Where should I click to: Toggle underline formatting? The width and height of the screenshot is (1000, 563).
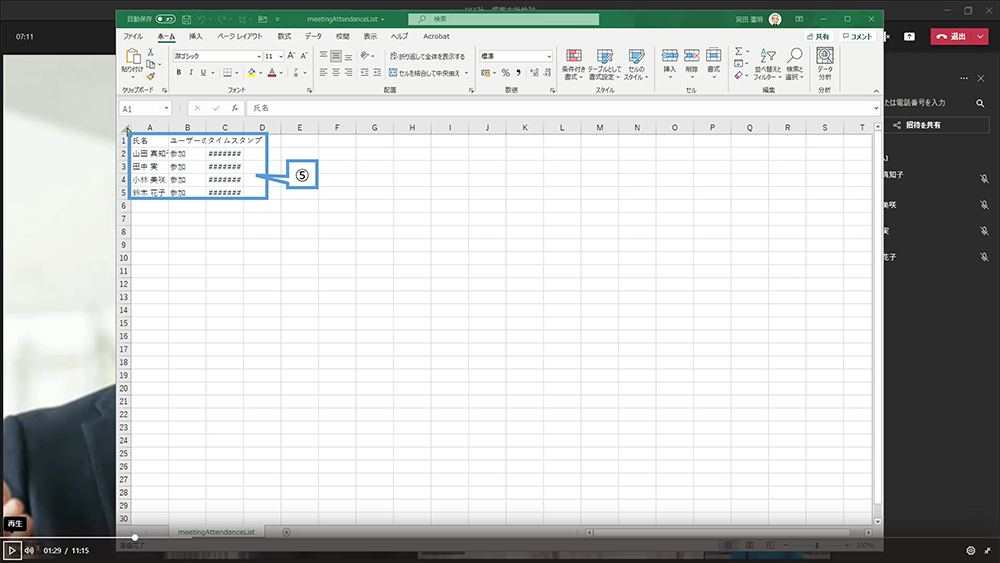coord(203,73)
